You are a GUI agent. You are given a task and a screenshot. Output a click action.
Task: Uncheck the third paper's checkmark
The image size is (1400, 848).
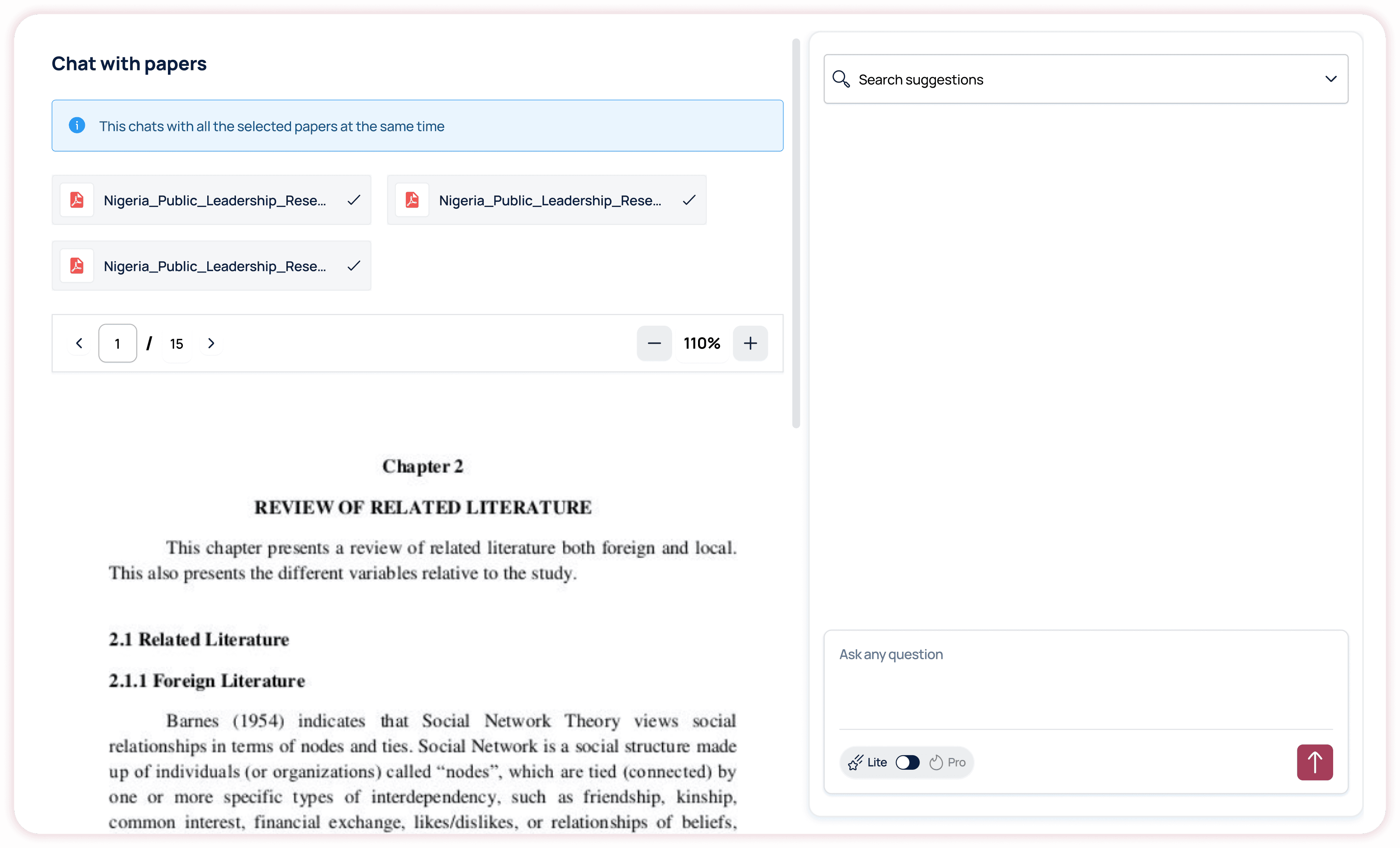(354, 265)
